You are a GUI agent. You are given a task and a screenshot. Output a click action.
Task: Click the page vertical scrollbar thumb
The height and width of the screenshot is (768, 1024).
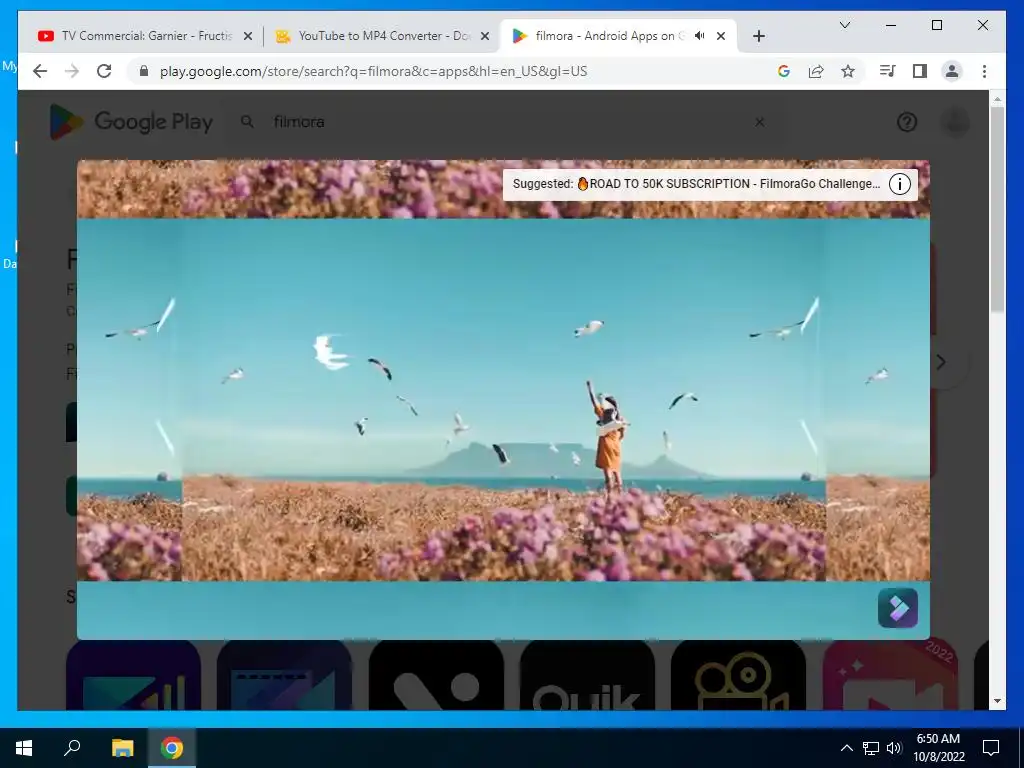[x=997, y=209]
